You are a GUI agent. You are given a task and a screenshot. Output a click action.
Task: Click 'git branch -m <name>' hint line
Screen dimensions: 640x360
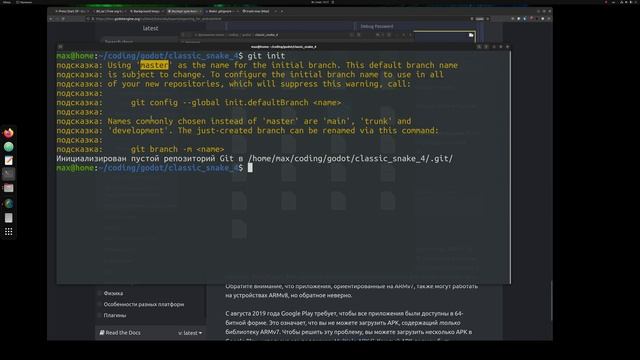pyautogui.click(x=177, y=149)
